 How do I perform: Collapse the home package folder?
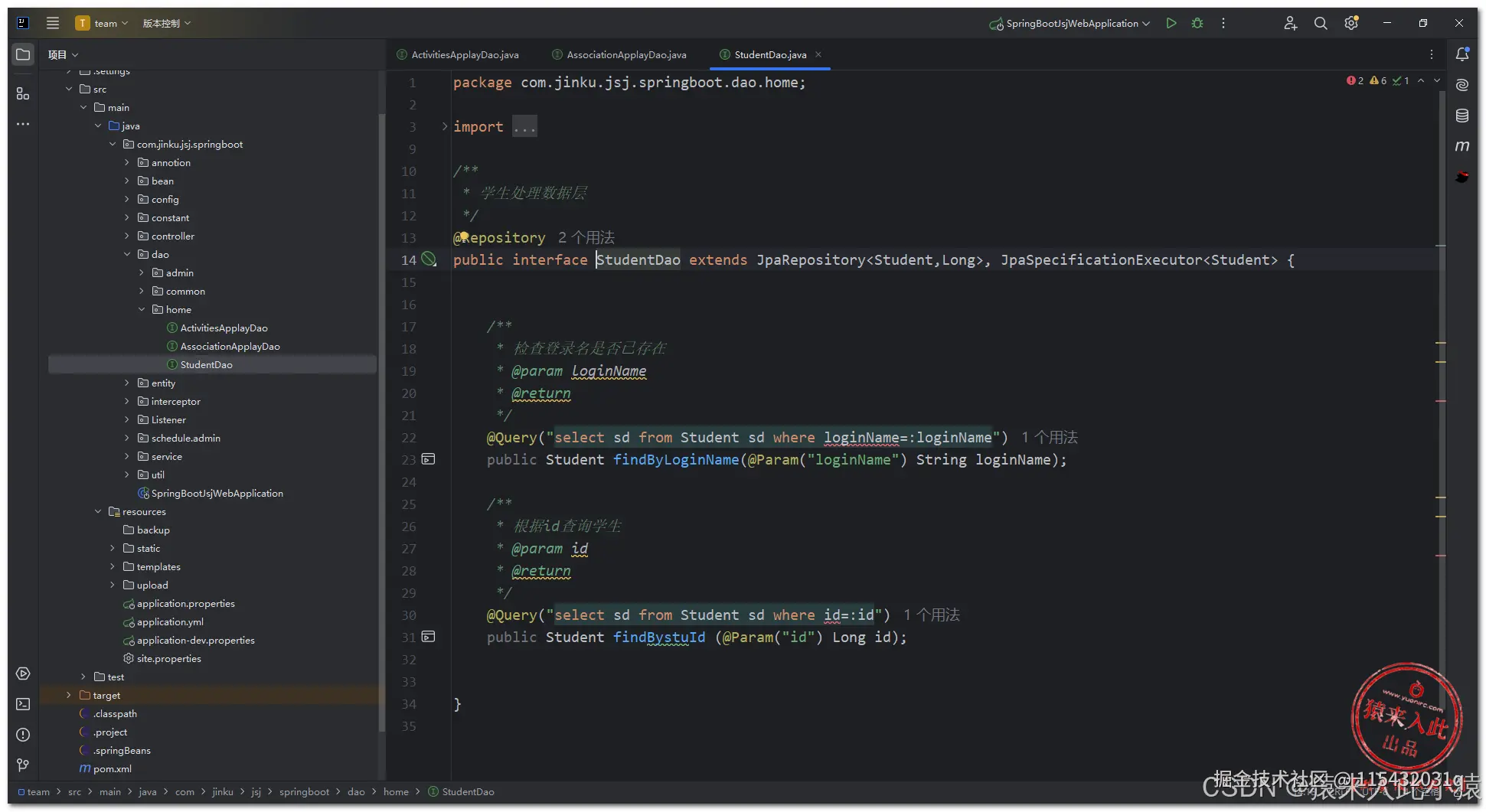(x=142, y=309)
